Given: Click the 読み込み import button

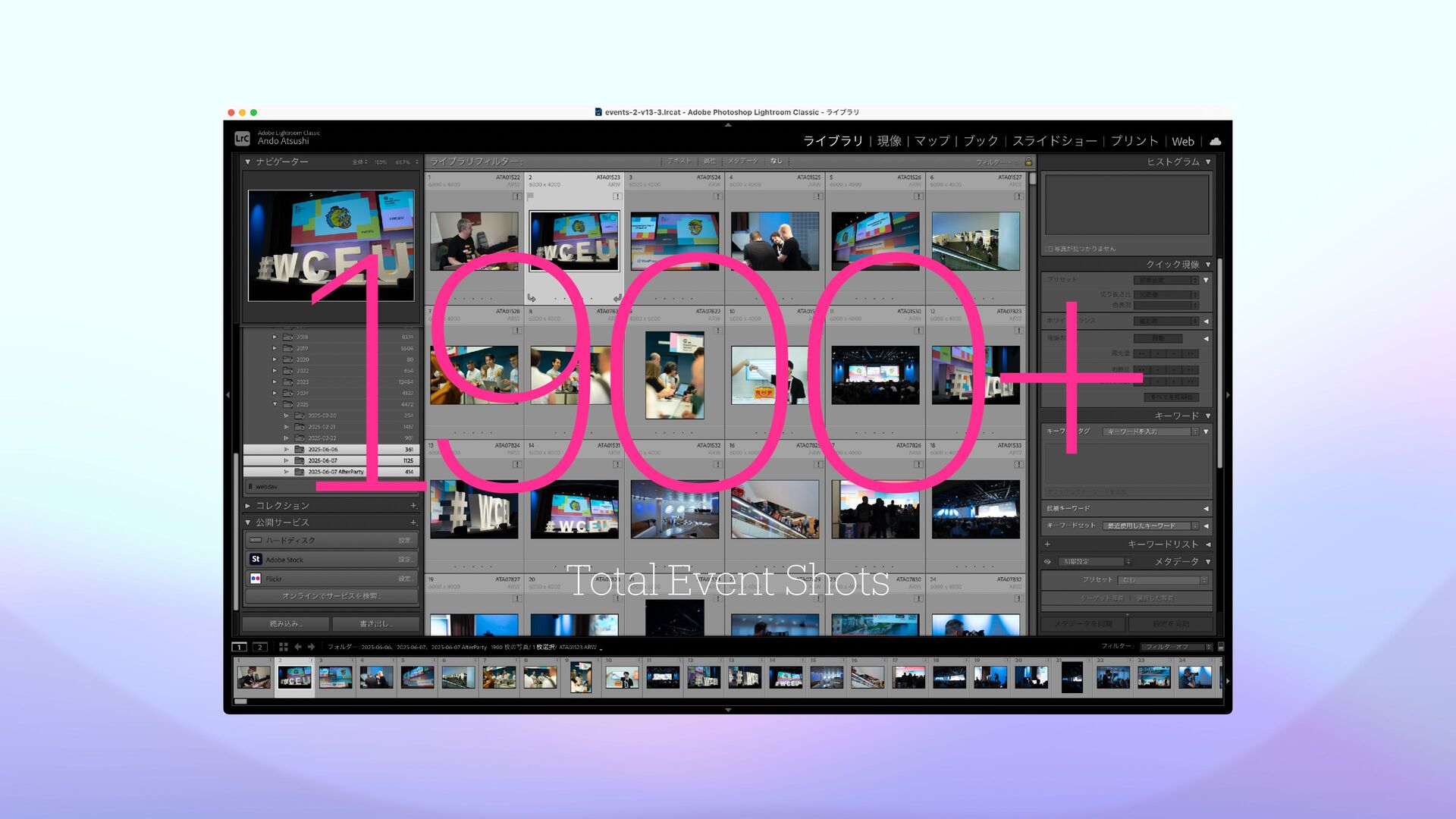Looking at the screenshot, I should 286,623.
